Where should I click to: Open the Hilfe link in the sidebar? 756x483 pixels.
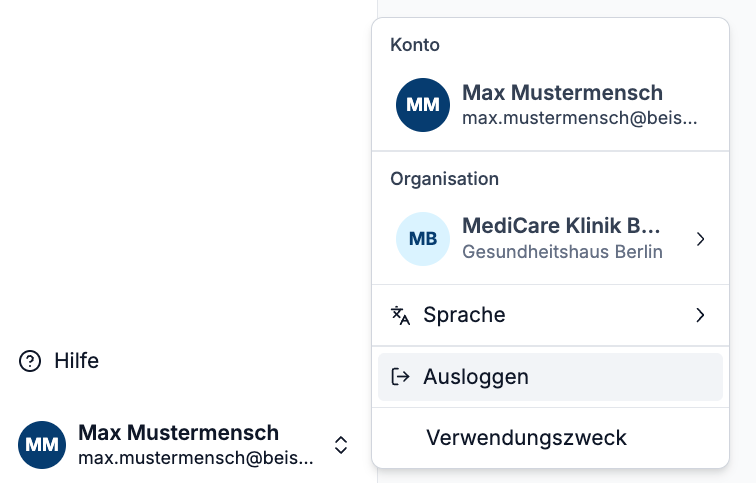tap(76, 361)
